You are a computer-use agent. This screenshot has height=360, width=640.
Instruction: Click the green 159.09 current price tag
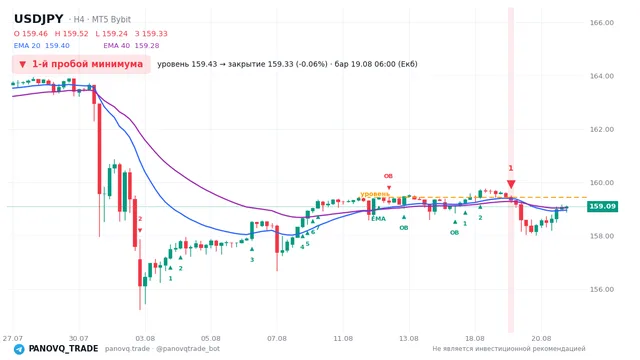[602, 206]
